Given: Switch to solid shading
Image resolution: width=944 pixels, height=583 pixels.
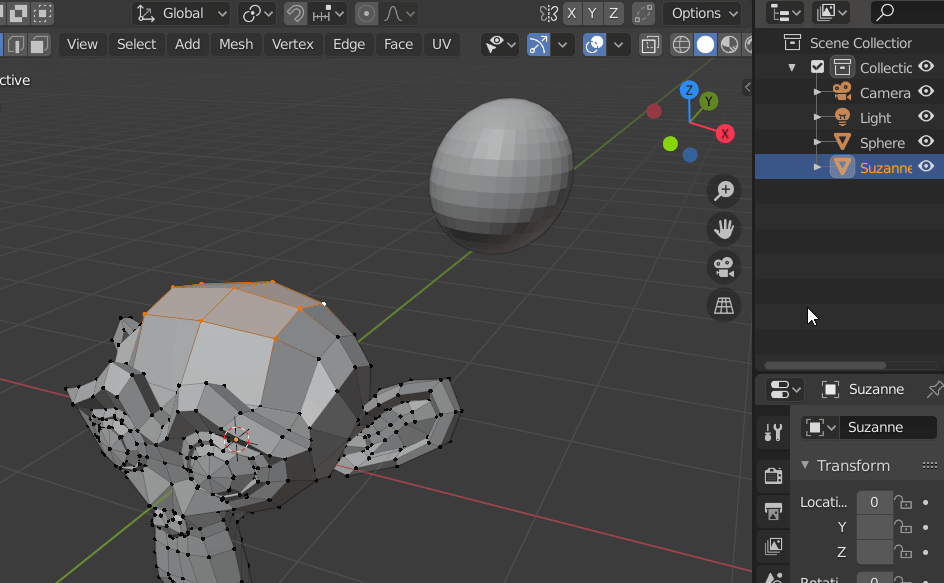Looking at the screenshot, I should [705, 45].
